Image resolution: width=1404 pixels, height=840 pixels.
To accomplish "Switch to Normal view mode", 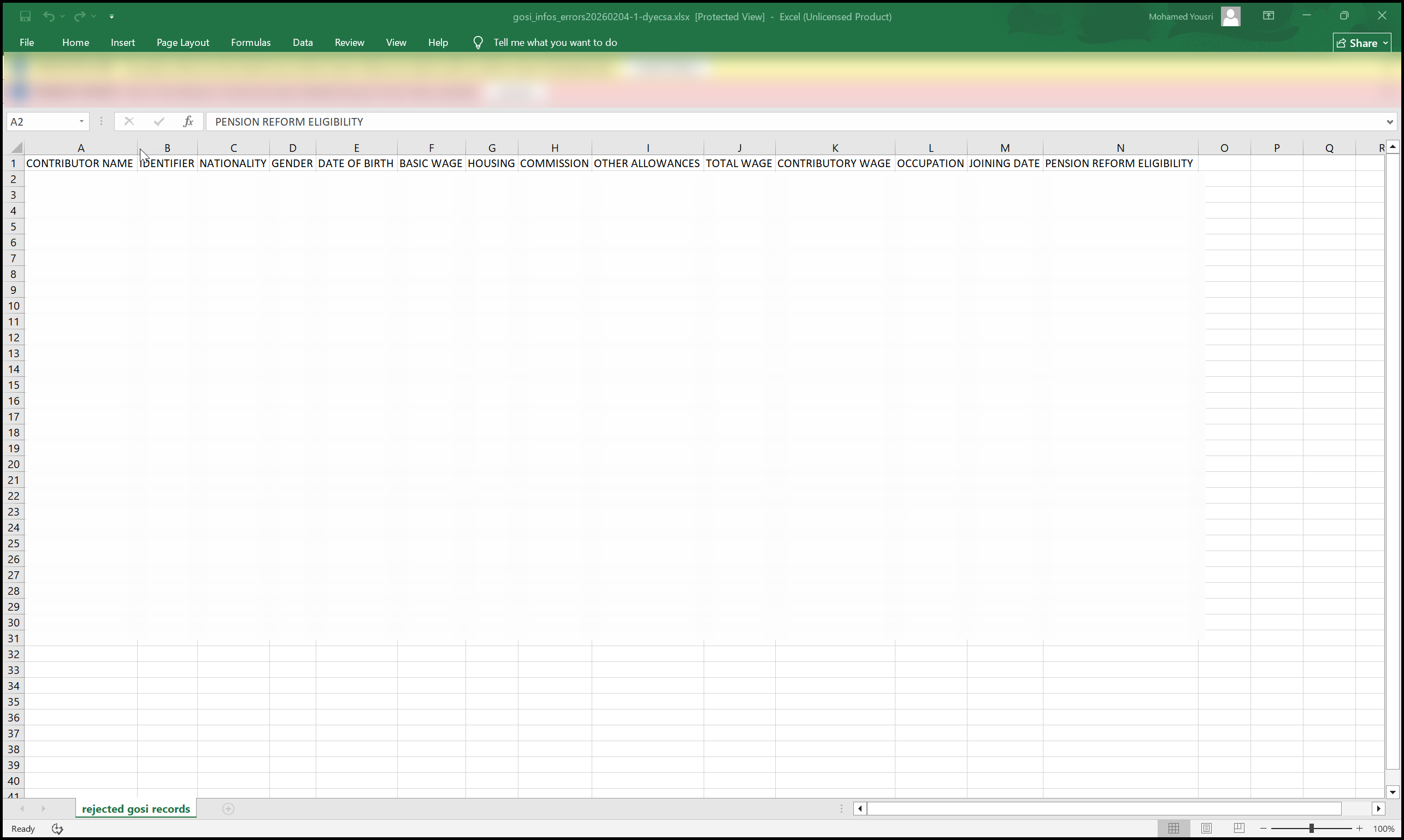I will [x=1173, y=829].
